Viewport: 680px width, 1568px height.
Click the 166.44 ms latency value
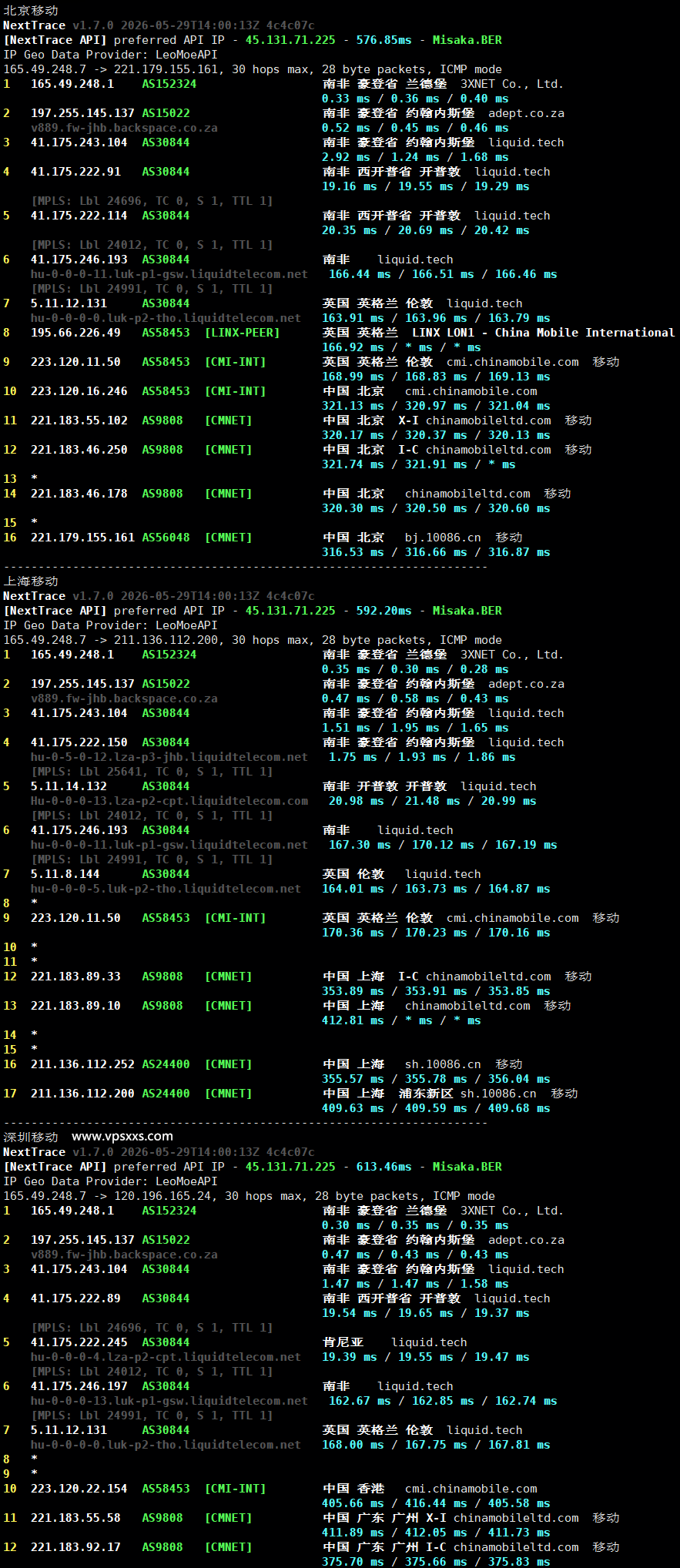(360, 274)
